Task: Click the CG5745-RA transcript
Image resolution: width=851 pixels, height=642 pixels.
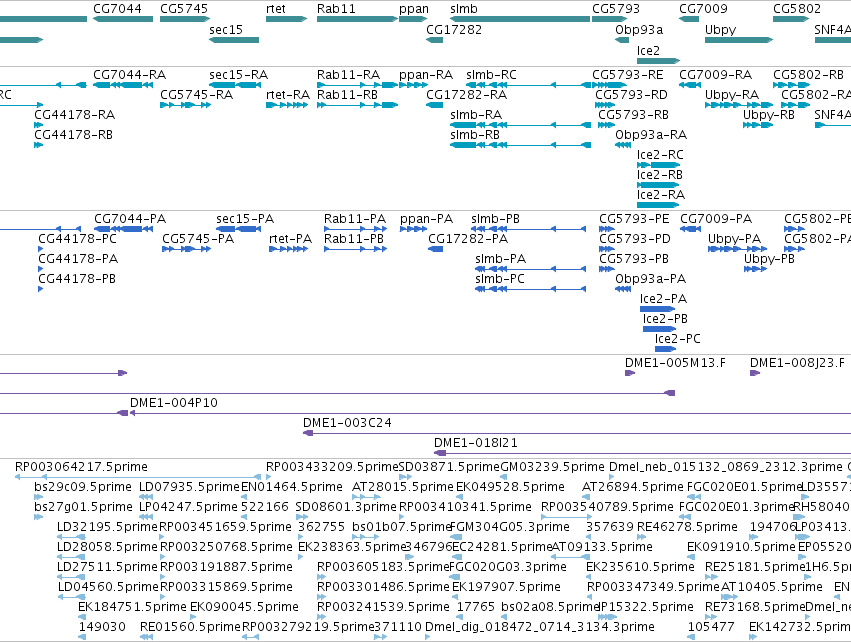Action: pyautogui.click(x=186, y=105)
